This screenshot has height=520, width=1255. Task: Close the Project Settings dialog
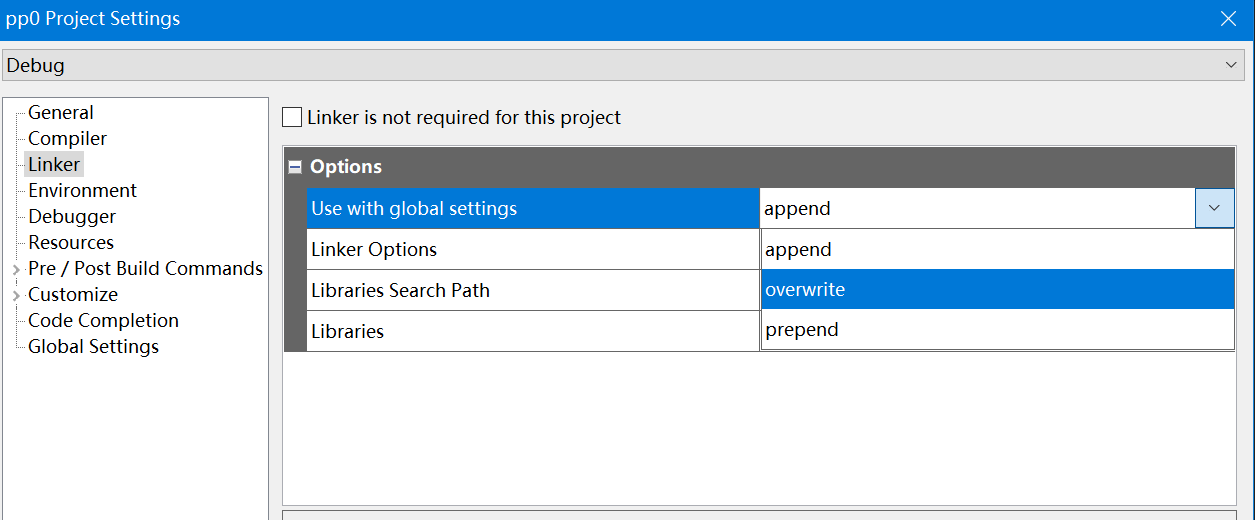[1228, 19]
